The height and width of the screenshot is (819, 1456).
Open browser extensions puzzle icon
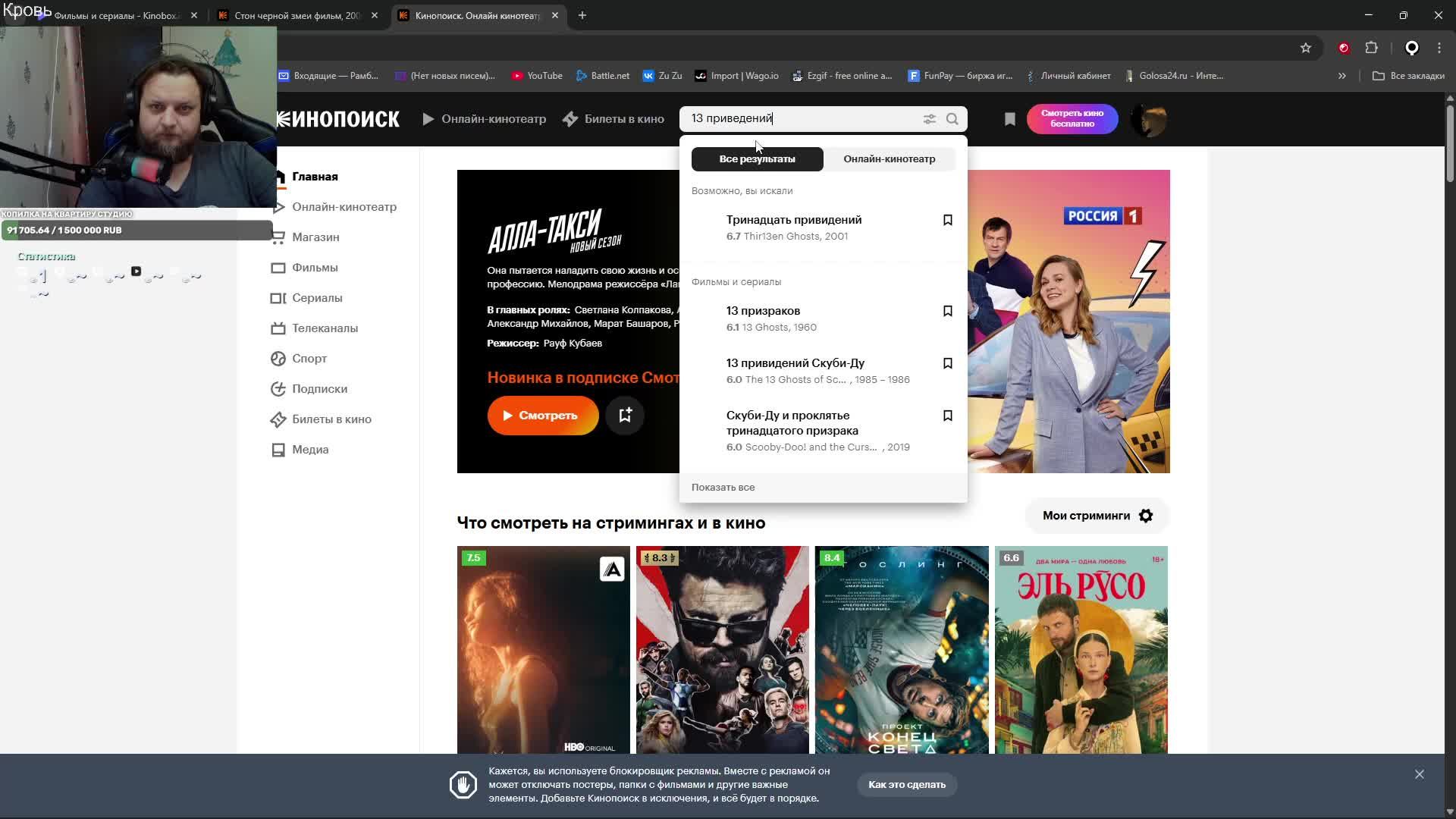point(1371,48)
